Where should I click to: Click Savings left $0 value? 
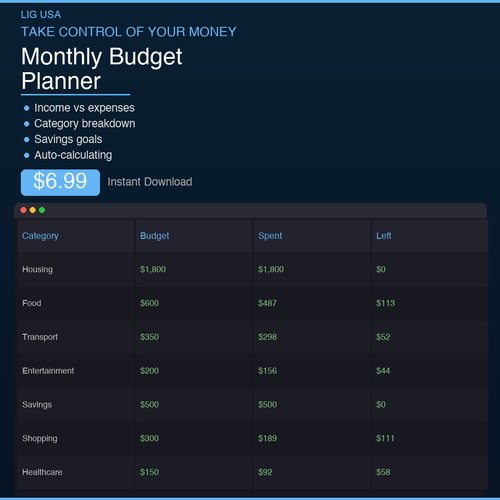point(381,405)
